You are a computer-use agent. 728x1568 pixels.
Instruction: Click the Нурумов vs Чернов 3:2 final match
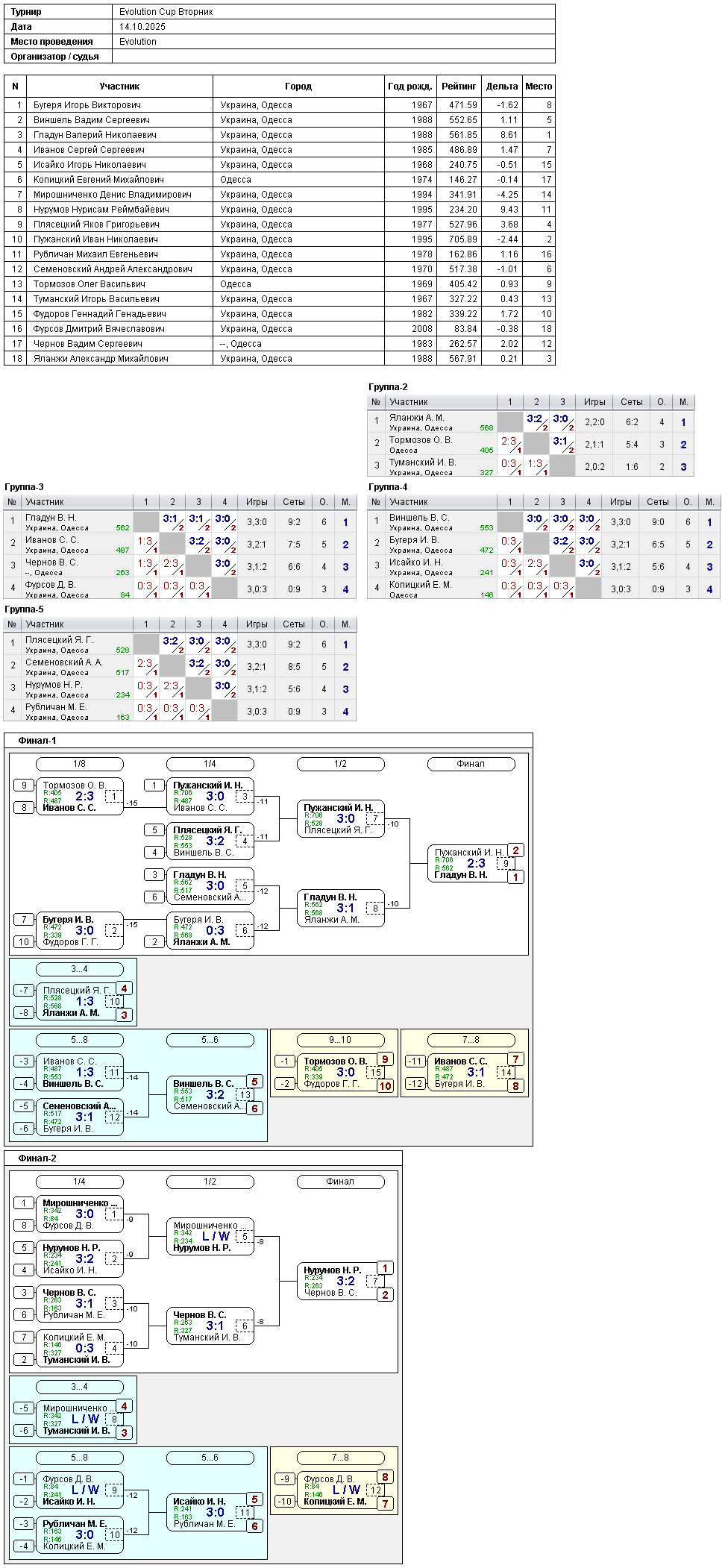tap(341, 1282)
